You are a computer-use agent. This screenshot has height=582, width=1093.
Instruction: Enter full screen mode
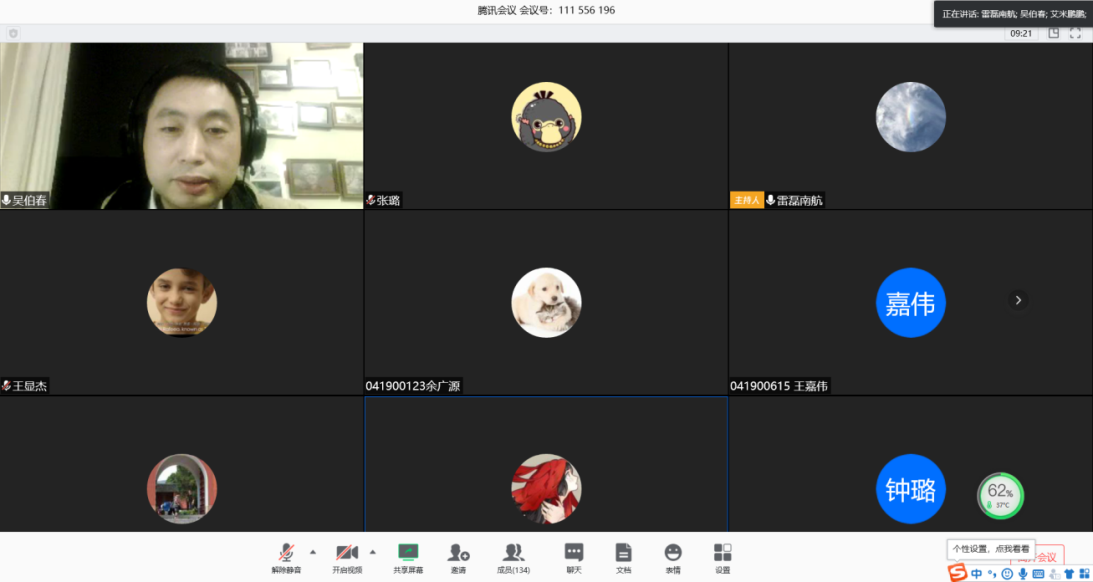(1076, 33)
